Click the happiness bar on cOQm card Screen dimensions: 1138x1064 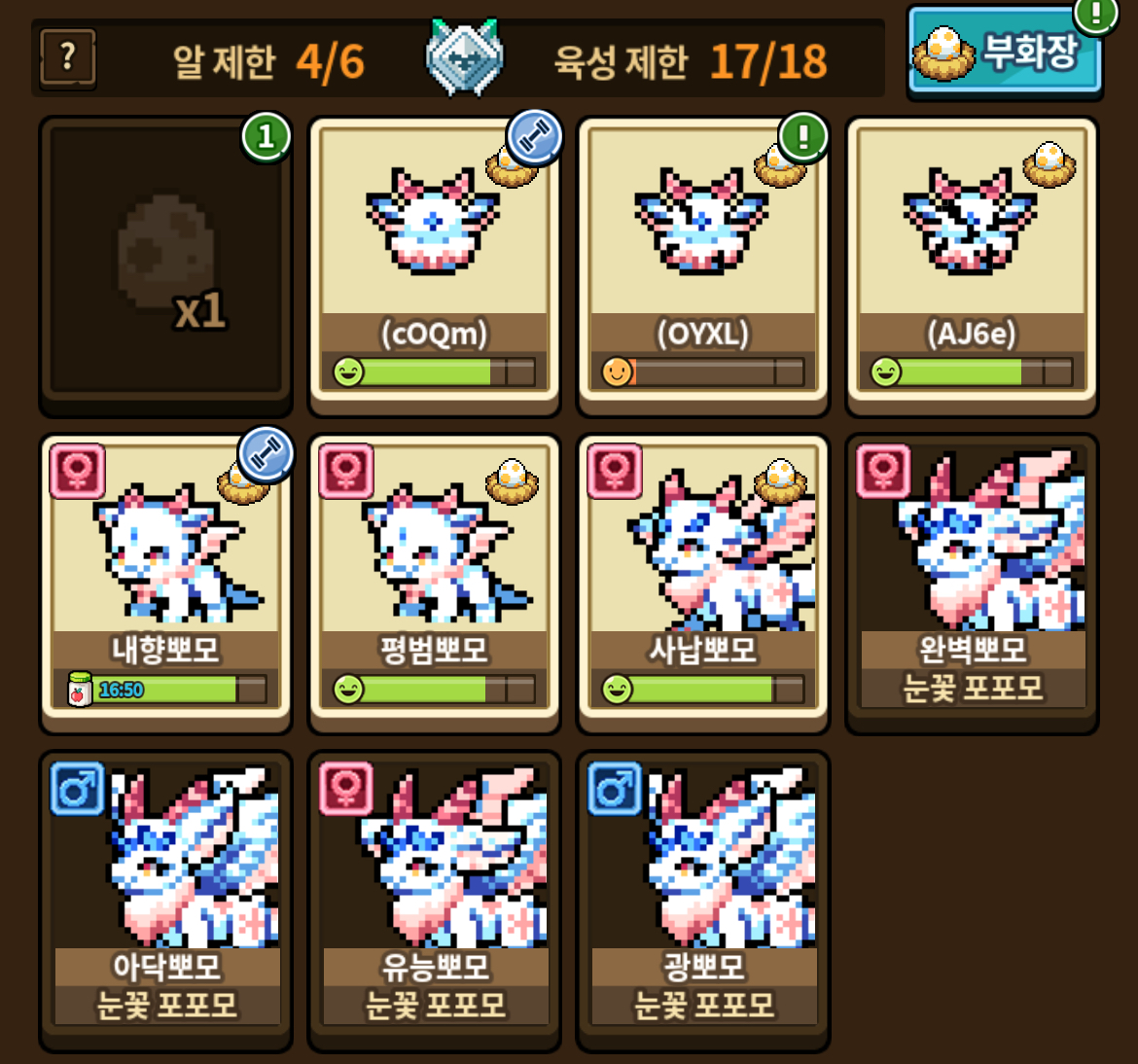[435, 372]
